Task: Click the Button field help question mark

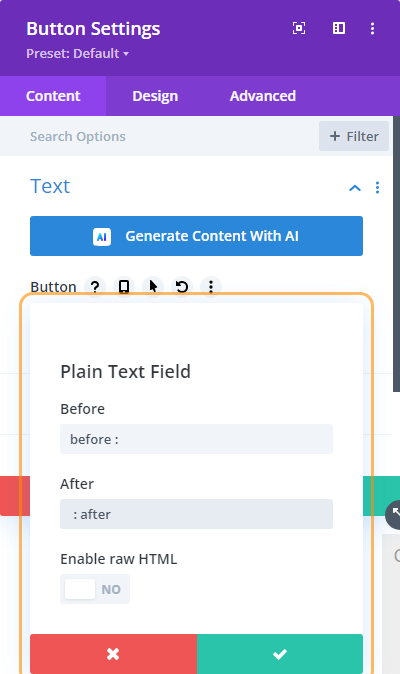Action: click(x=95, y=287)
